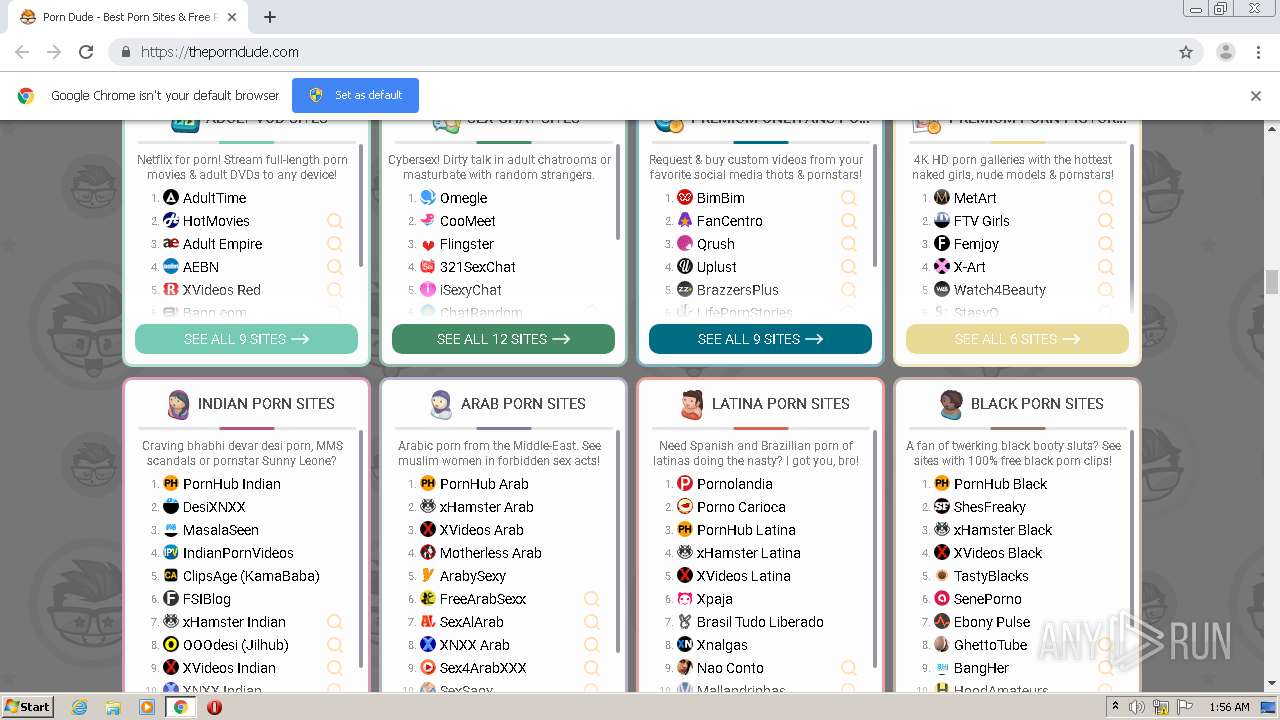
Task: Close the Porn Dude browser tab
Action: 232,17
